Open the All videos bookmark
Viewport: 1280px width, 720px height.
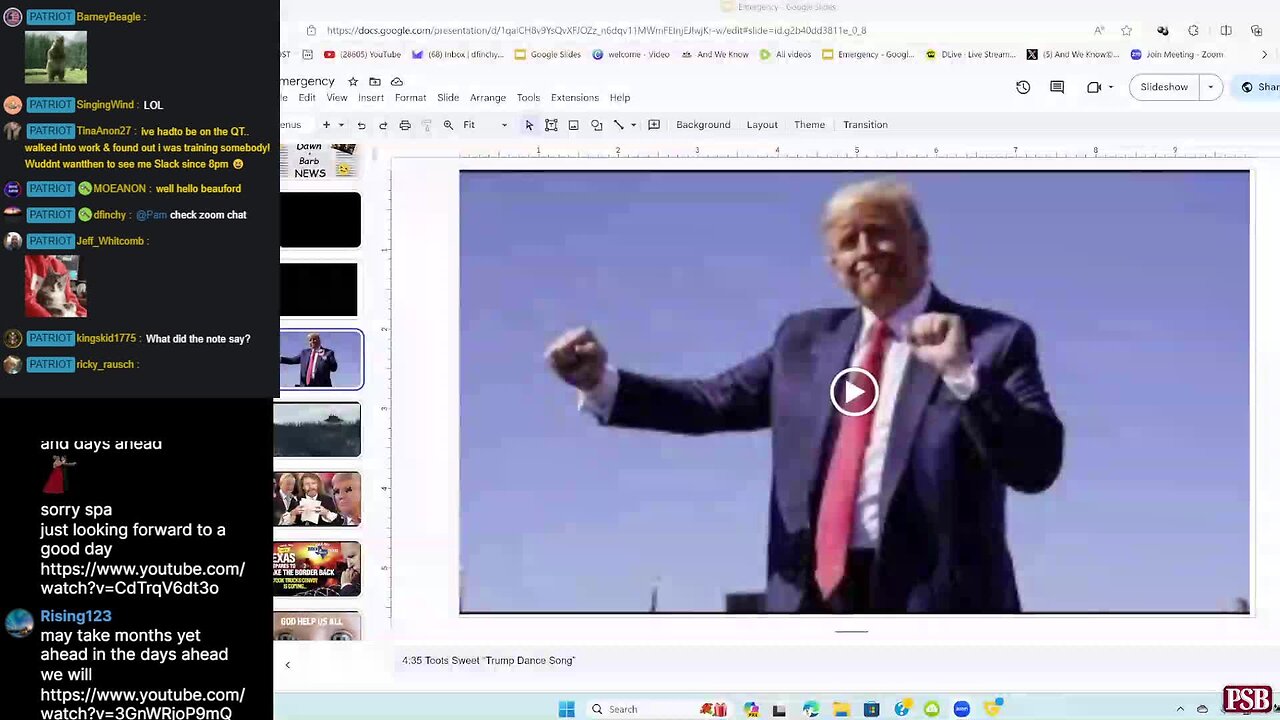785,55
